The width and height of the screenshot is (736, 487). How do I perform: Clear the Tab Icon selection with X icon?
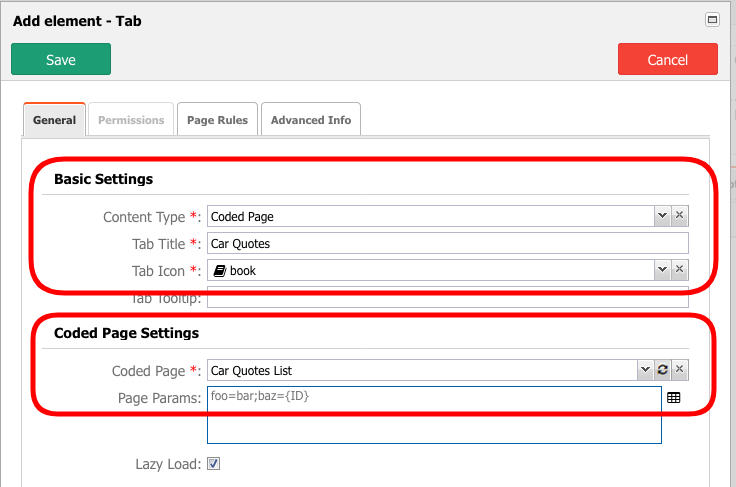(679, 270)
